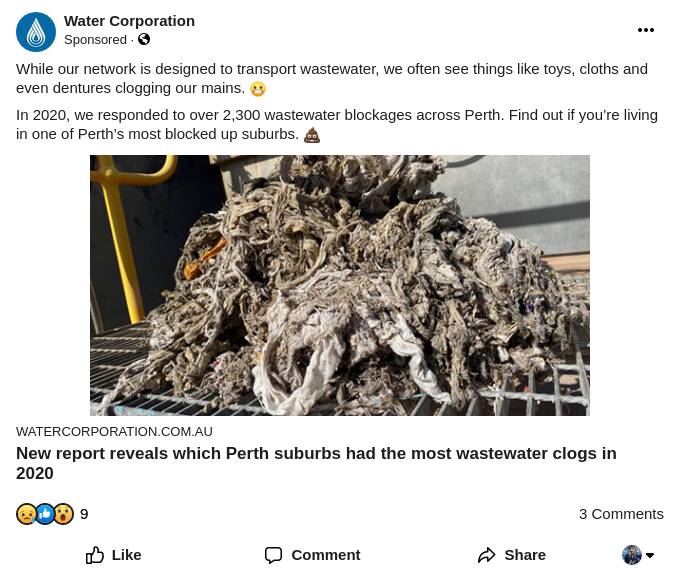The image size is (680, 582).
Task: Open the Perth wastewater clogs report headline
Action: tap(316, 463)
